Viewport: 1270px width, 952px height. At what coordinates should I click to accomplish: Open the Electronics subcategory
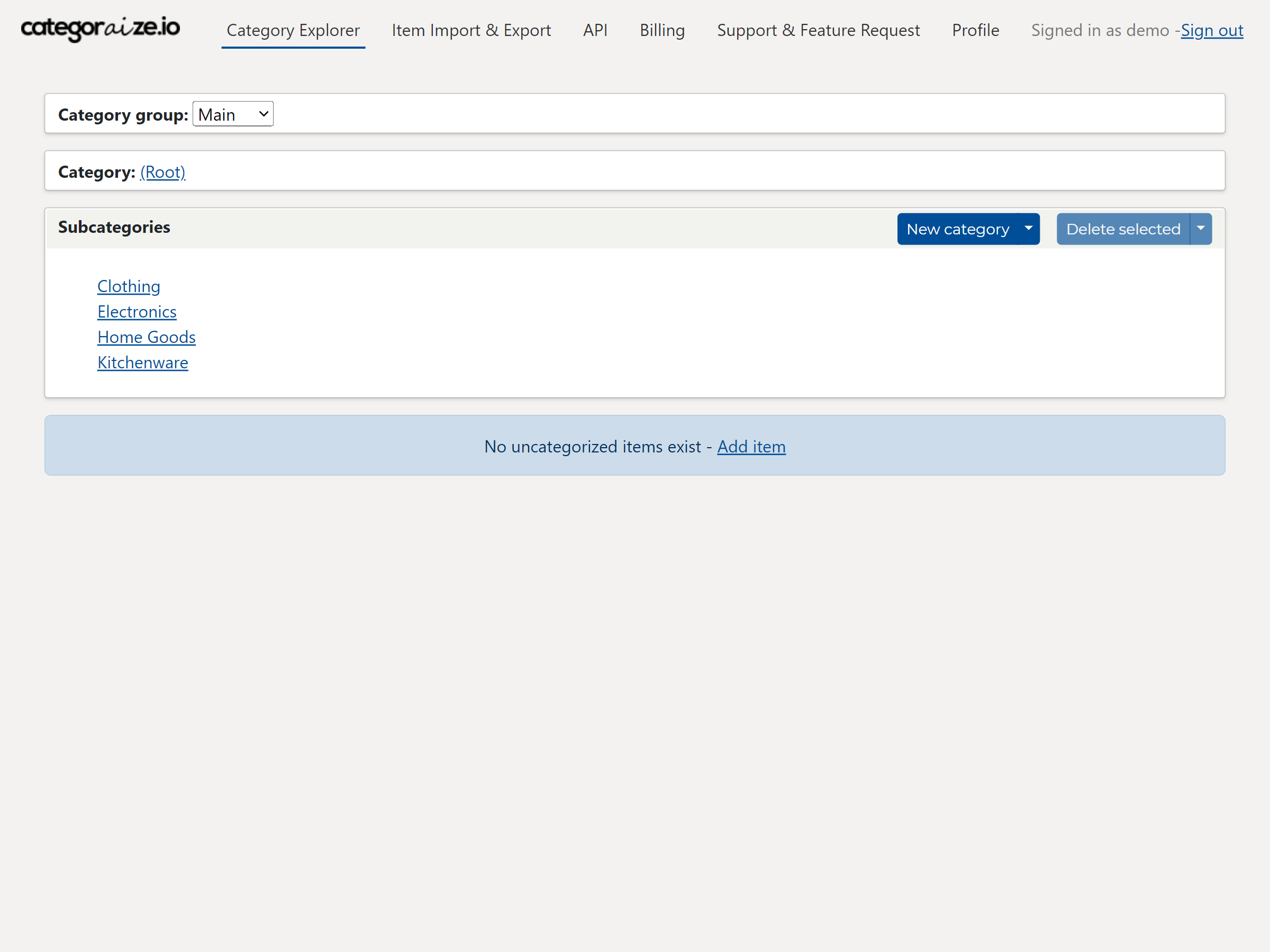click(x=137, y=312)
